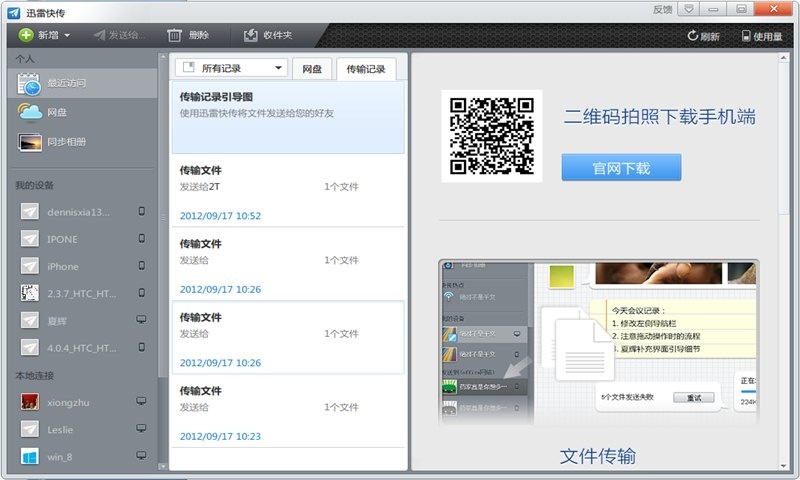Open the Sync Album photo icon
The image size is (800, 480).
tap(30, 142)
